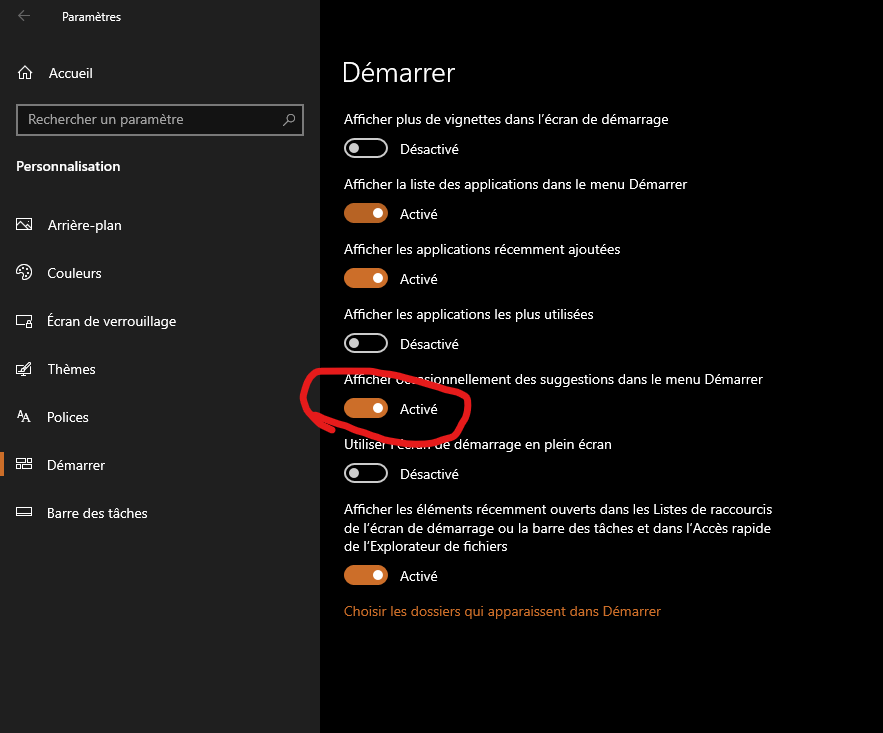
Task: Enable full screen Start toggle
Action: pyautogui.click(x=365, y=474)
